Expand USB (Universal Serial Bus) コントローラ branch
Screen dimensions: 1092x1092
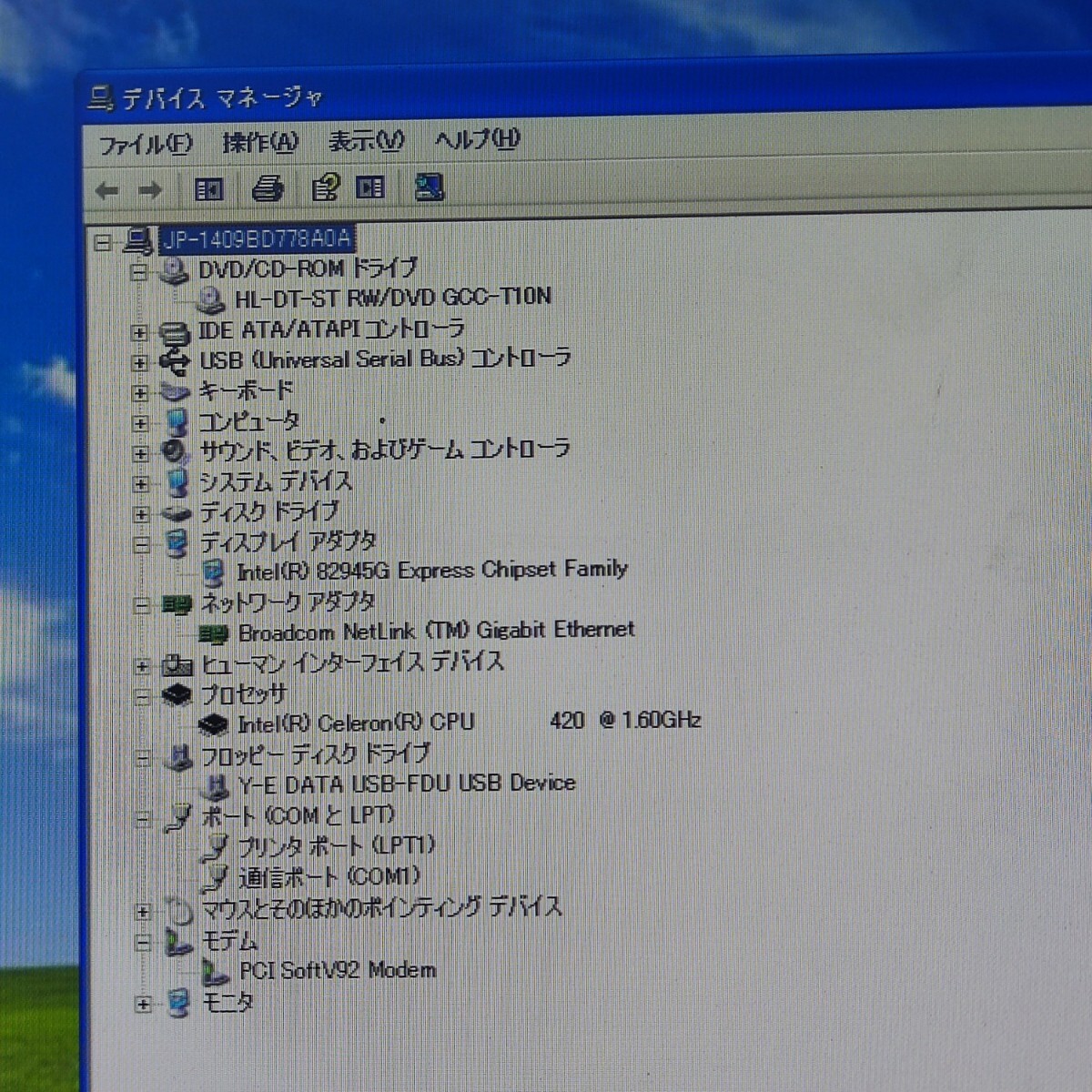tap(138, 363)
